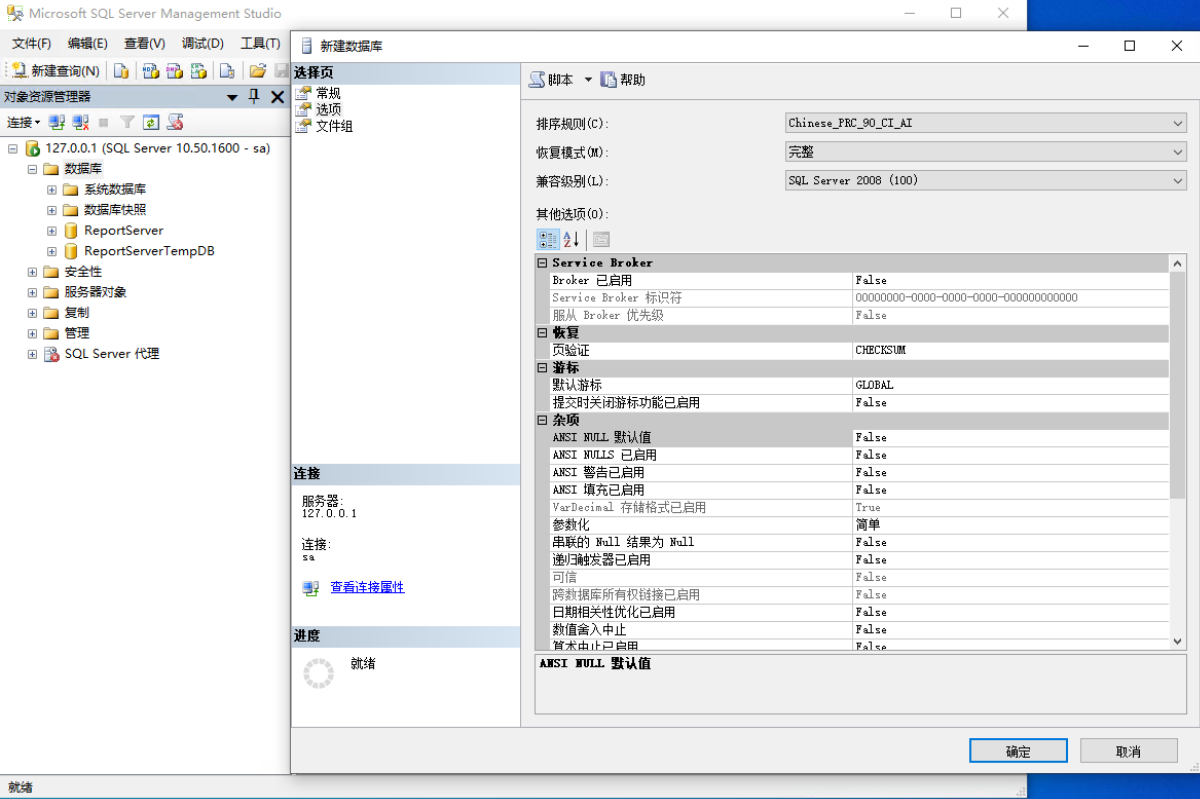The image size is (1200, 799).
Task: Collapse the Service Broker property section
Action: [x=543, y=263]
